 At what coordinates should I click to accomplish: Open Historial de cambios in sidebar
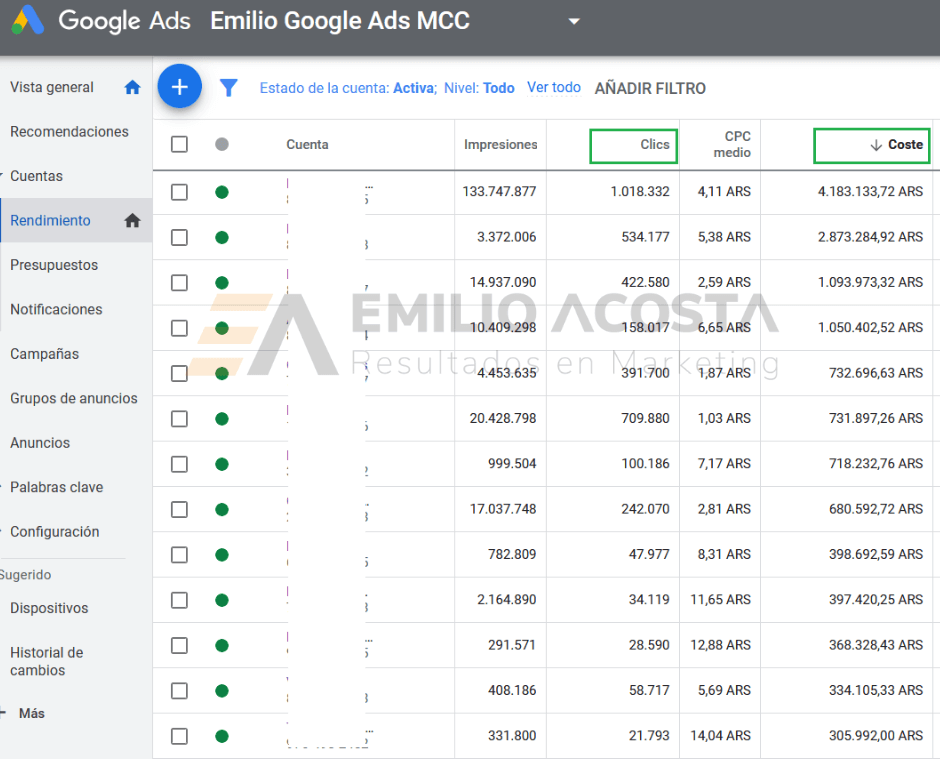[47, 661]
